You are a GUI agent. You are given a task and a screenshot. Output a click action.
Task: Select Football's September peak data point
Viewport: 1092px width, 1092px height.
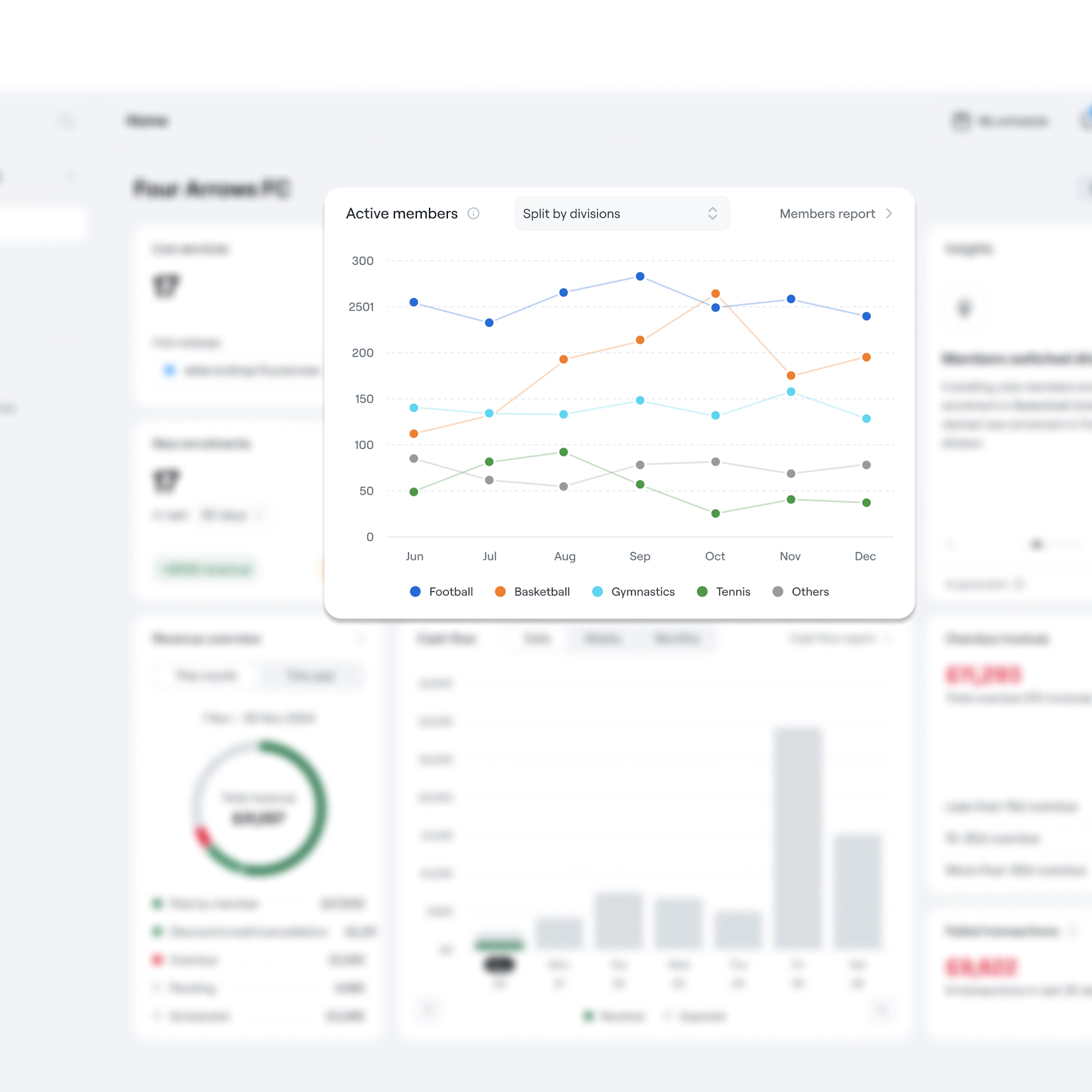pos(640,276)
